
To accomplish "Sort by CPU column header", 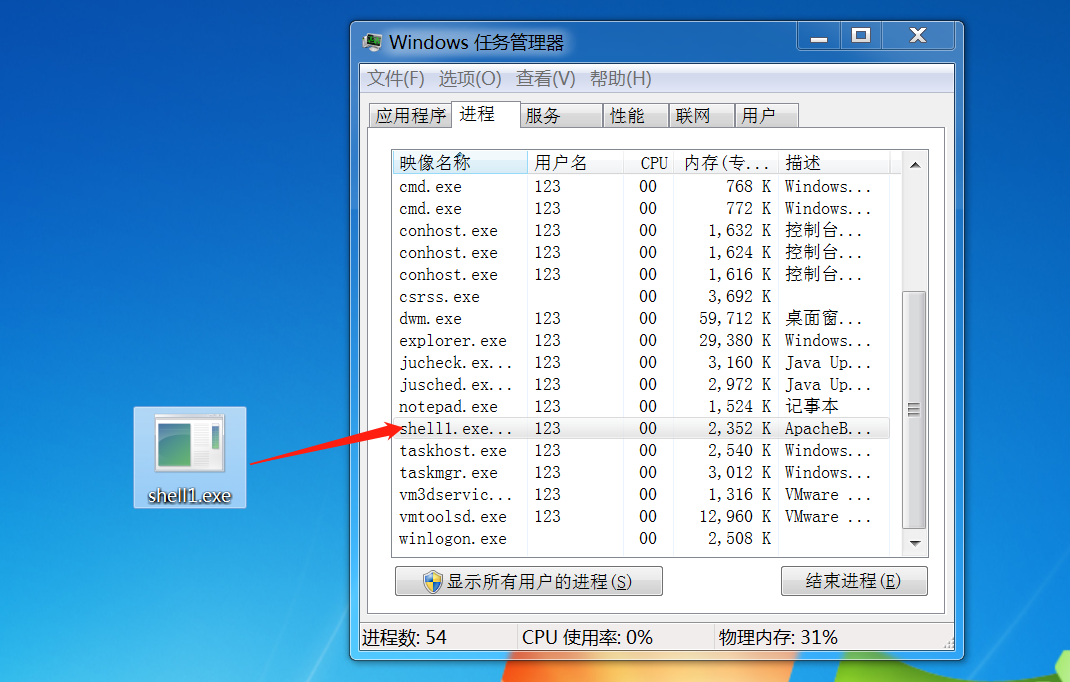I will click(x=648, y=162).
